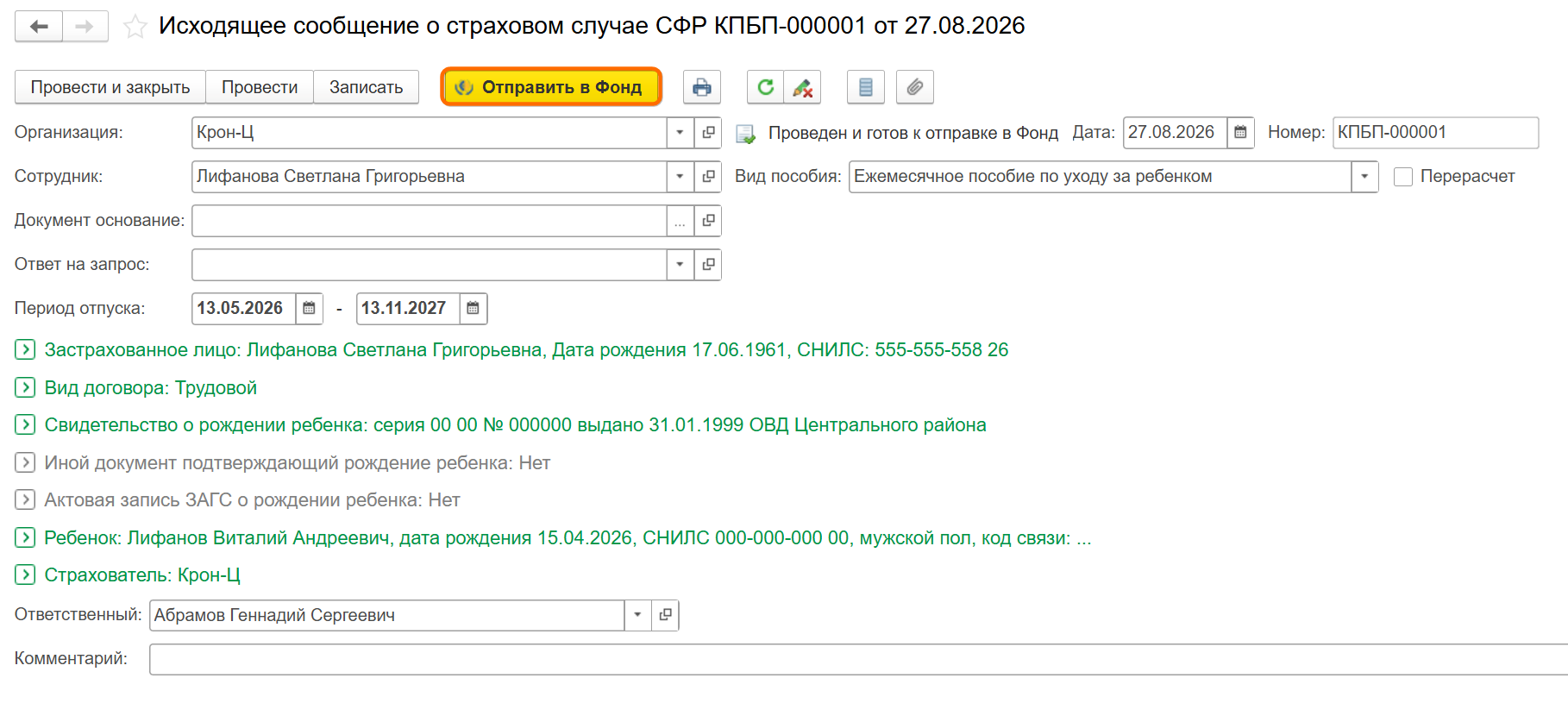Click into the Комментарий input field
This screenshot has height=722, width=1568.
(858, 659)
